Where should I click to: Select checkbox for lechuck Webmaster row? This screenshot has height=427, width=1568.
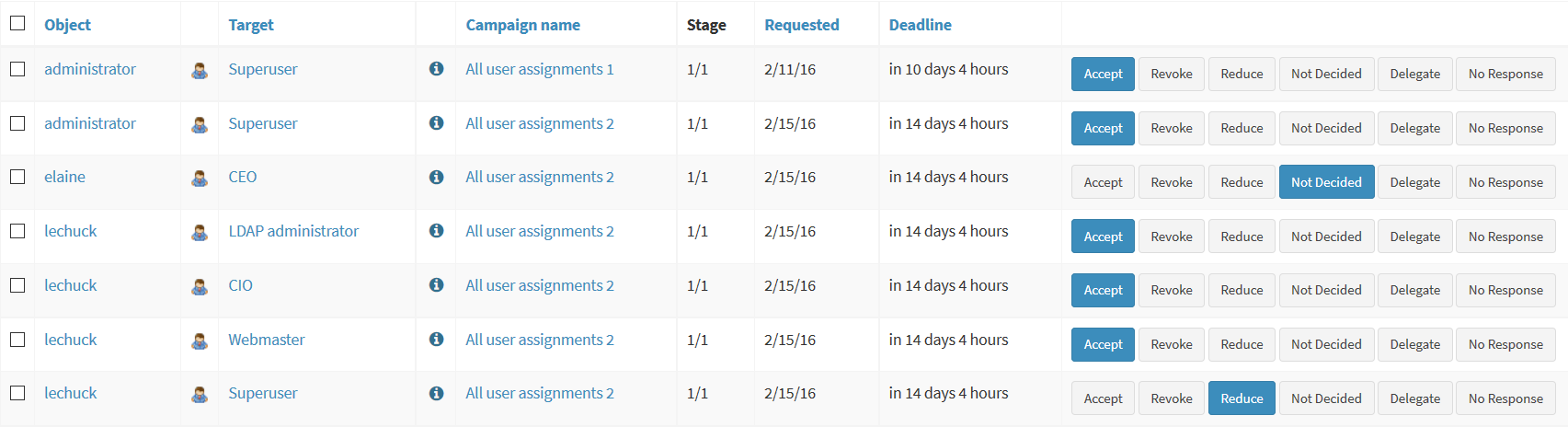17,339
